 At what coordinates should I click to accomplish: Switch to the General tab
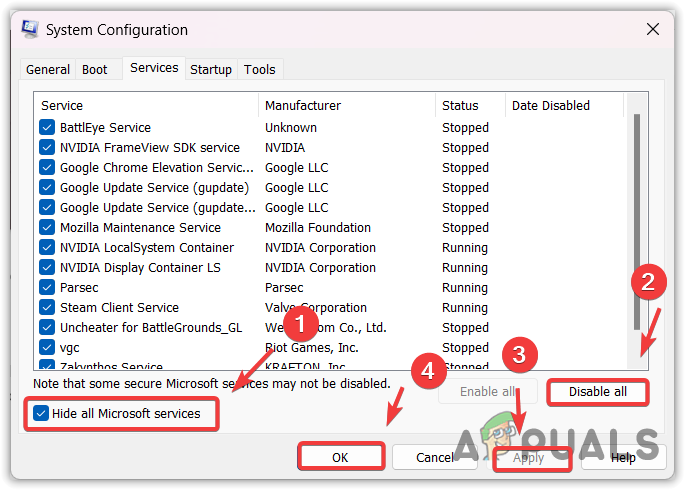click(48, 70)
